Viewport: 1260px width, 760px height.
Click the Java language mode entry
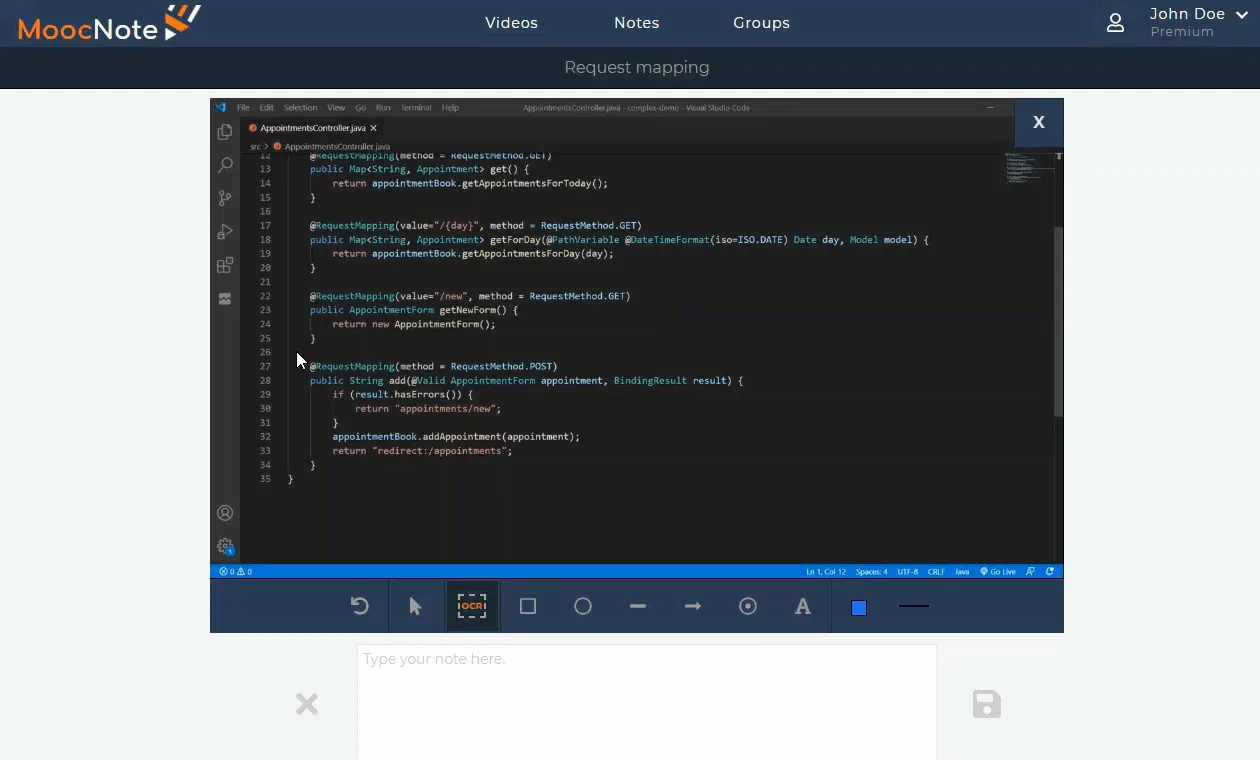coord(962,572)
